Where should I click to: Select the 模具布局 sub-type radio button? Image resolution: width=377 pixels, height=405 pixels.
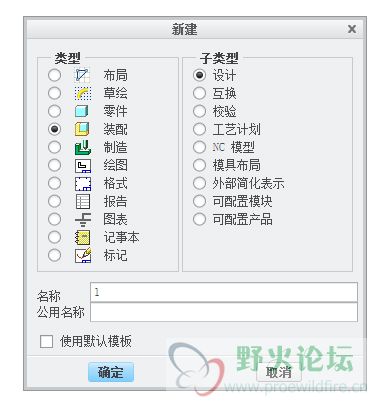pyautogui.click(x=199, y=165)
